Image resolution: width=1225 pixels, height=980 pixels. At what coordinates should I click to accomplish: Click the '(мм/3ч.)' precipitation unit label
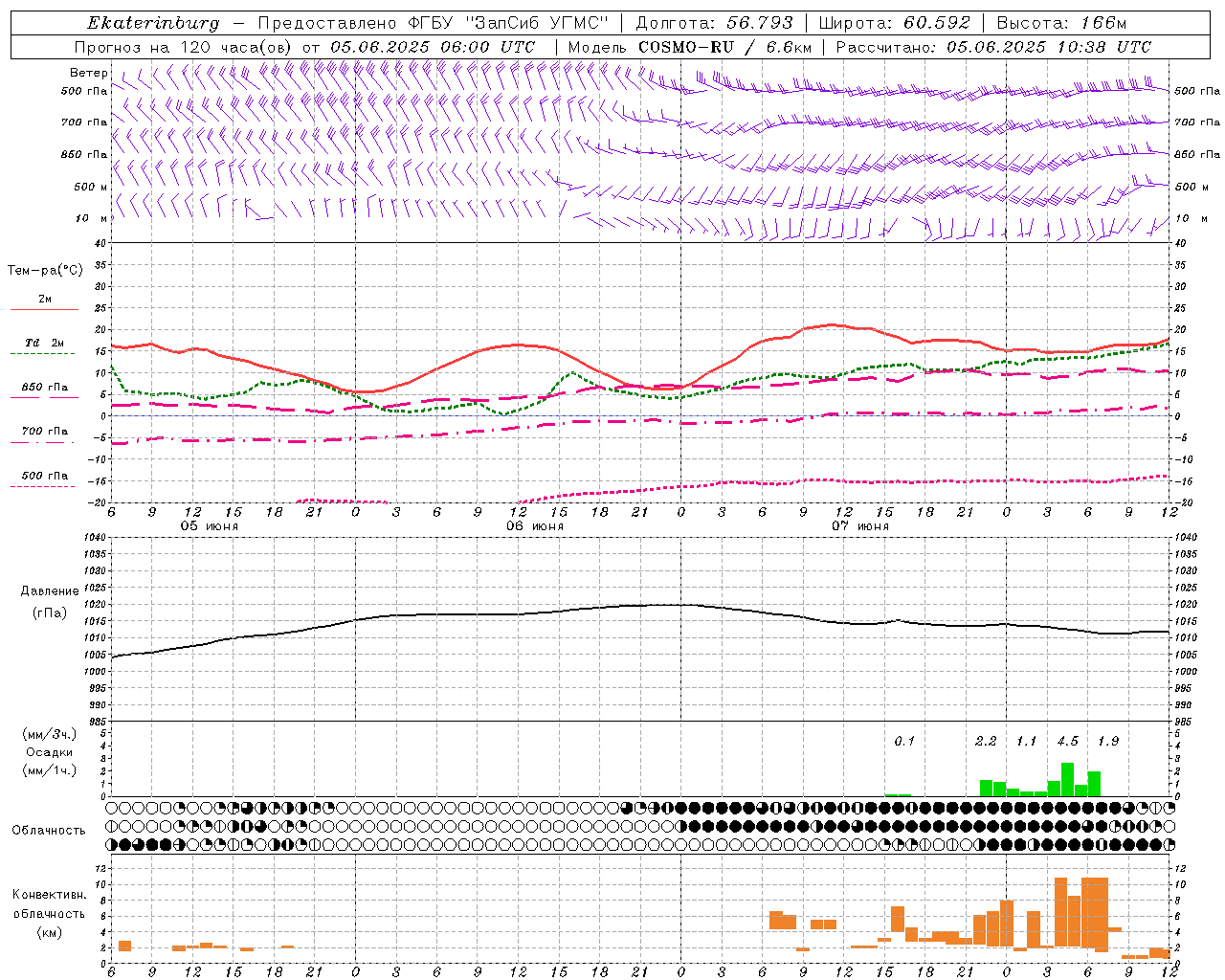(49, 735)
